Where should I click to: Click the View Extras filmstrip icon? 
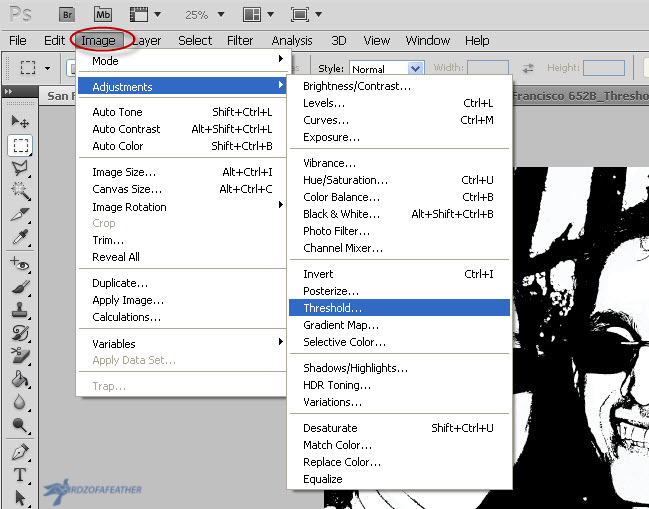139,15
